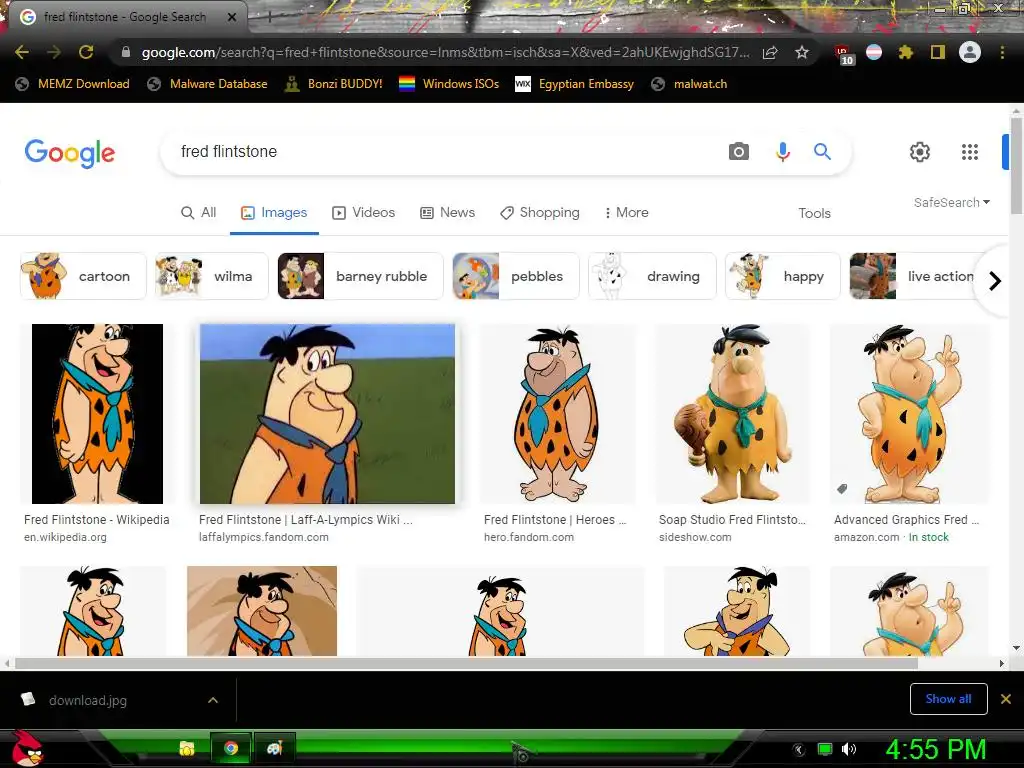
Task: Click the browser forward arrow
Action: point(54,52)
